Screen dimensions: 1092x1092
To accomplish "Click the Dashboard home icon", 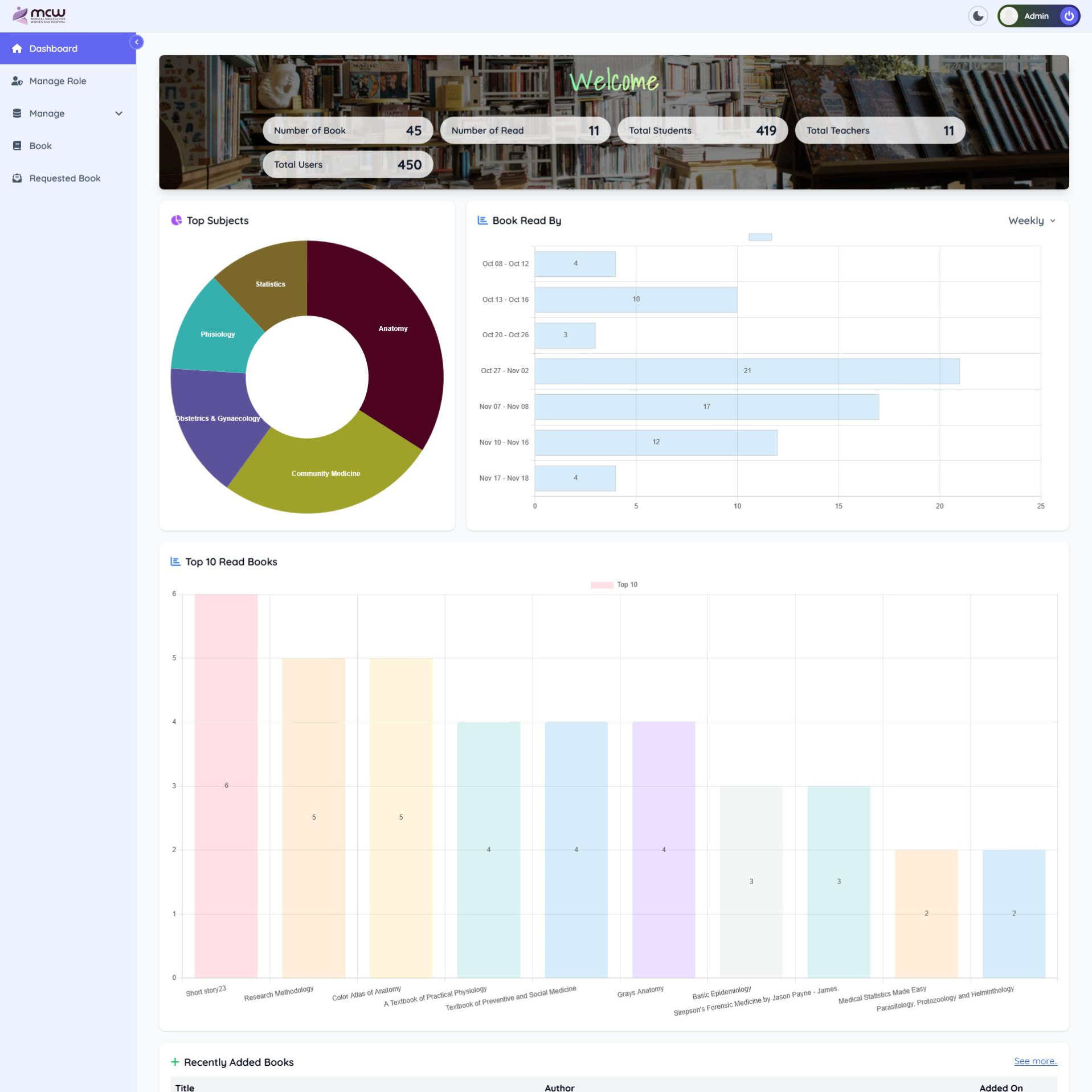I will (x=17, y=48).
